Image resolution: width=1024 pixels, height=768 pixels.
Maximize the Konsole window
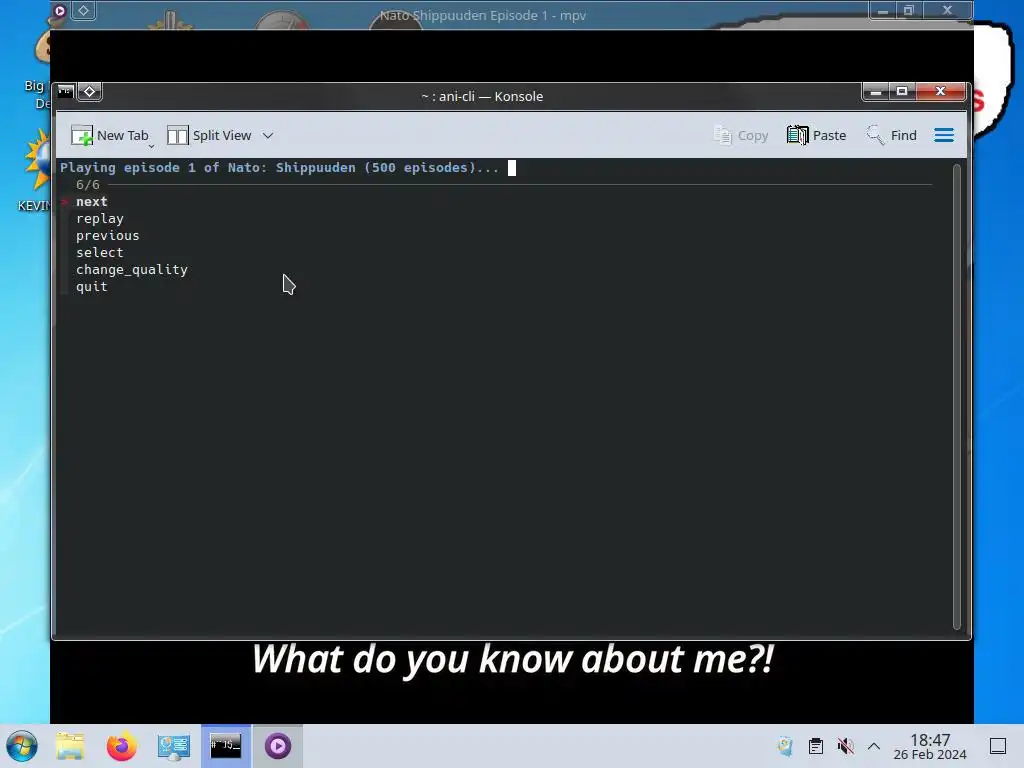[x=902, y=91]
